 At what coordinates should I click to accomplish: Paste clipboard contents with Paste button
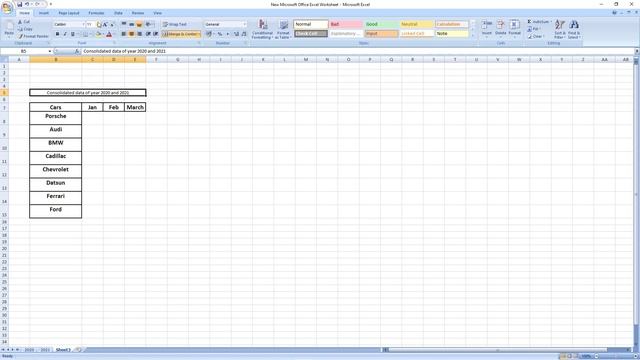9,29
